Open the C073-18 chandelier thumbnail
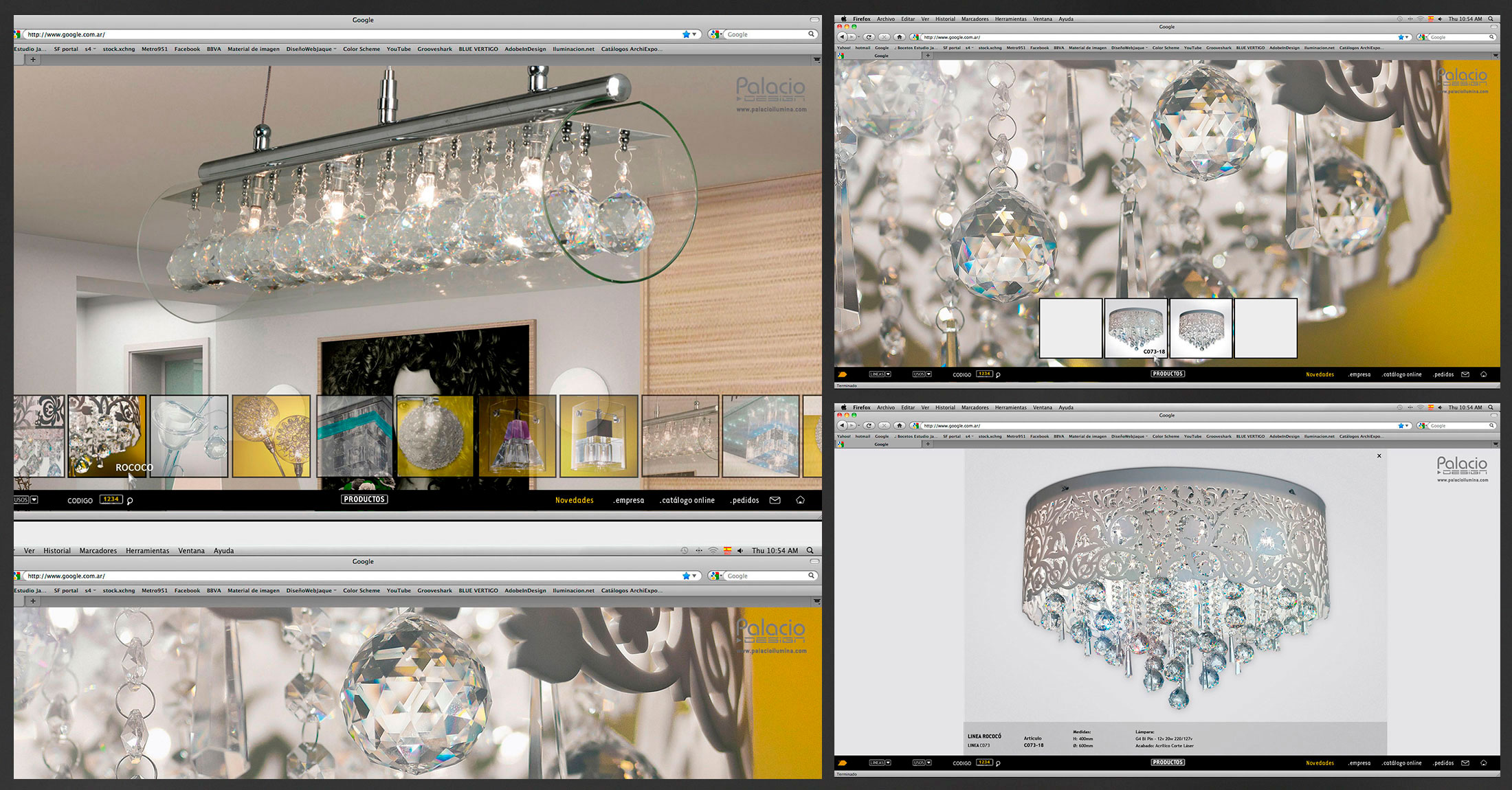 [1135, 328]
